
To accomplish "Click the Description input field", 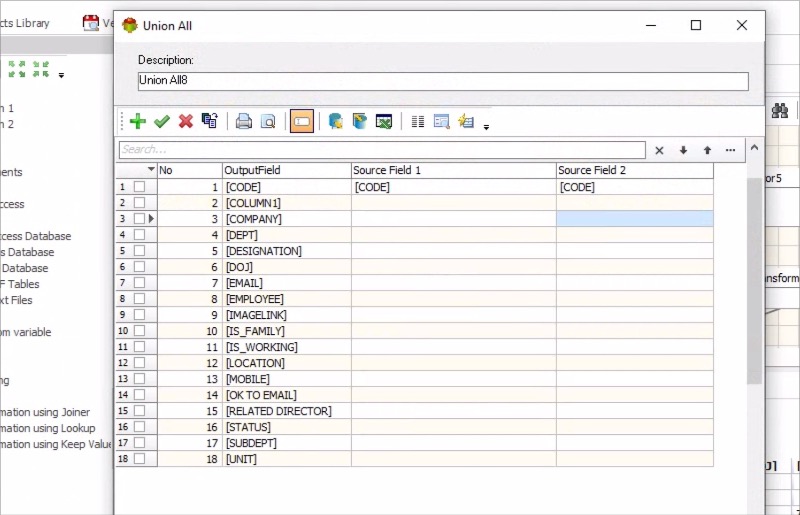I will 443,81.
